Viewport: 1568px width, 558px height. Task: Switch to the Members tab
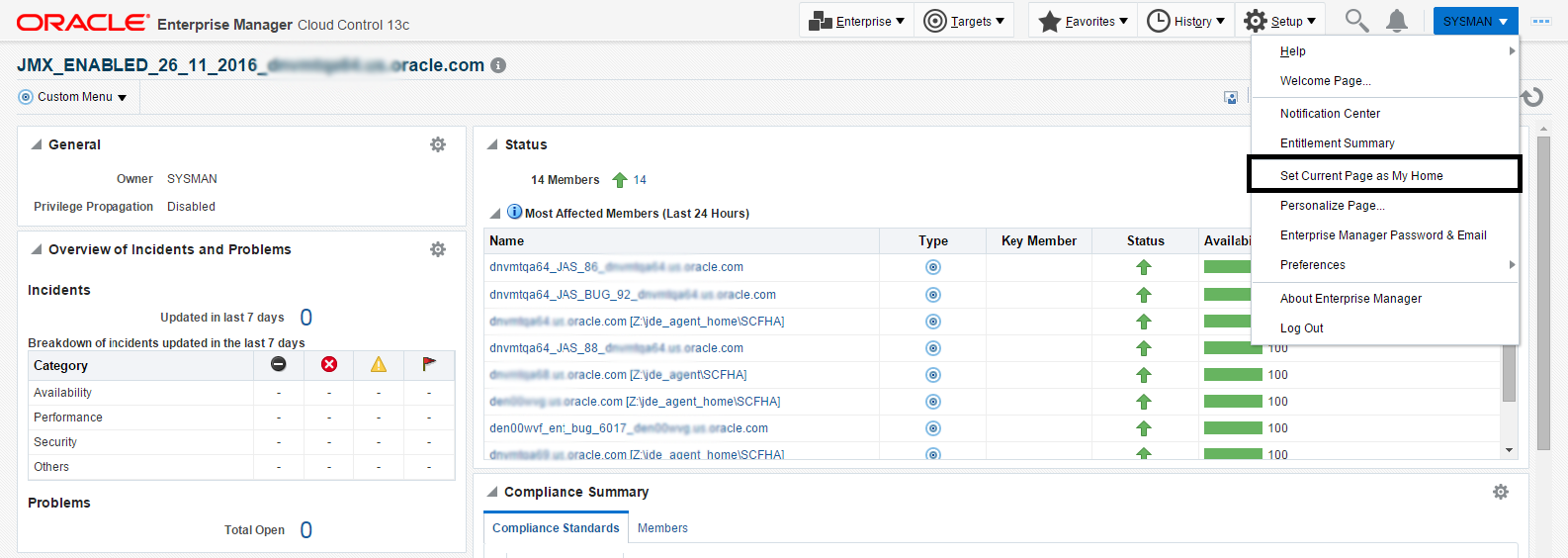tap(662, 528)
